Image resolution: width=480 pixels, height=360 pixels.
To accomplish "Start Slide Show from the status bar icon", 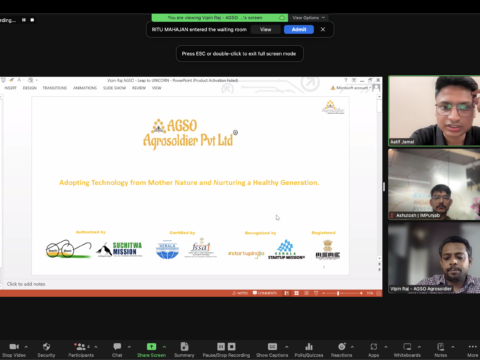I will tap(316, 293).
